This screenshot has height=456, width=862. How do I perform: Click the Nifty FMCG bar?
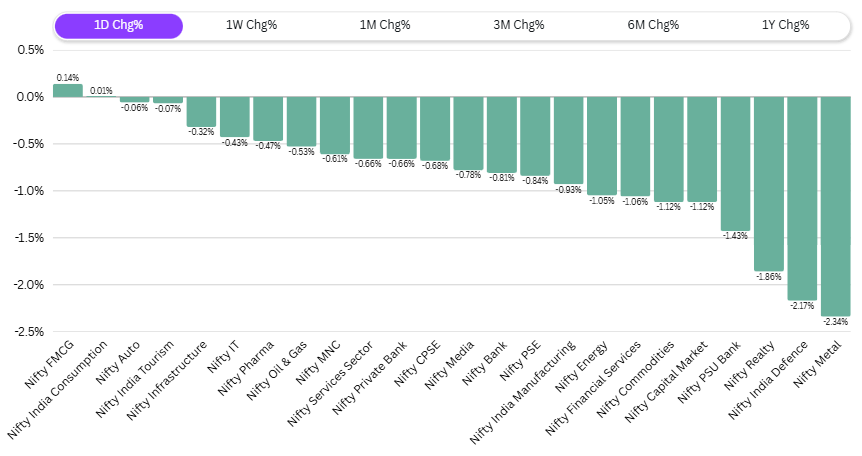tap(68, 91)
